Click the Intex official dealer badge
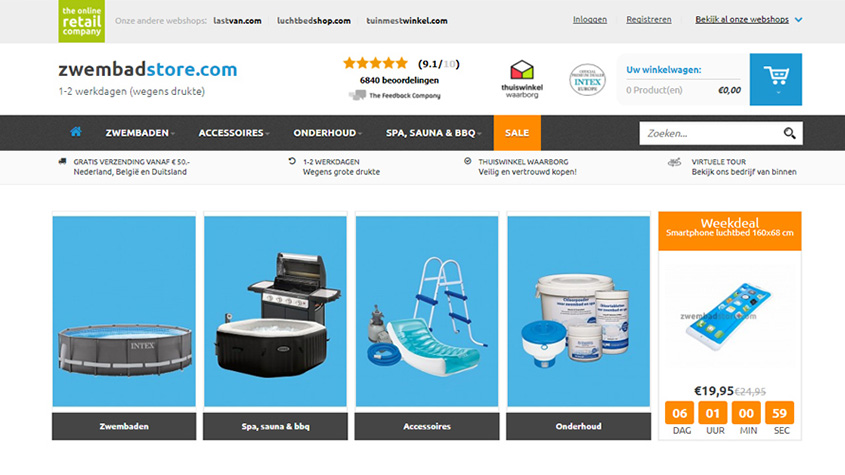The height and width of the screenshot is (475, 845). point(587,80)
